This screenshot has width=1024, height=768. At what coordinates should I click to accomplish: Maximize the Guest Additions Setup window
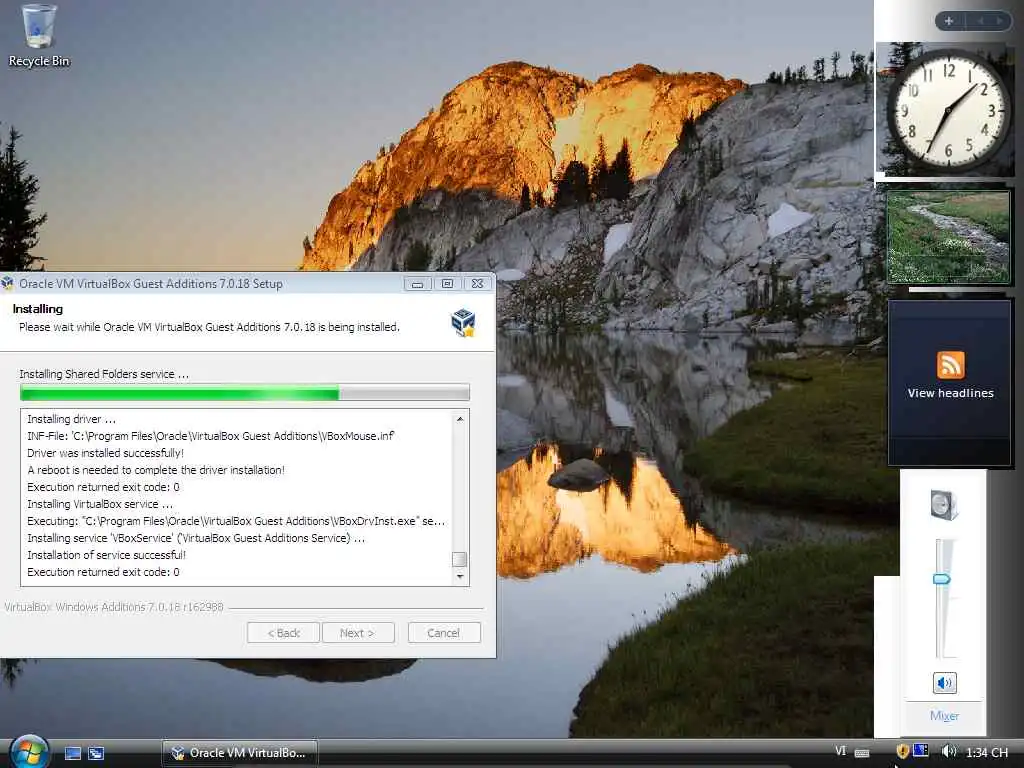[447, 284]
